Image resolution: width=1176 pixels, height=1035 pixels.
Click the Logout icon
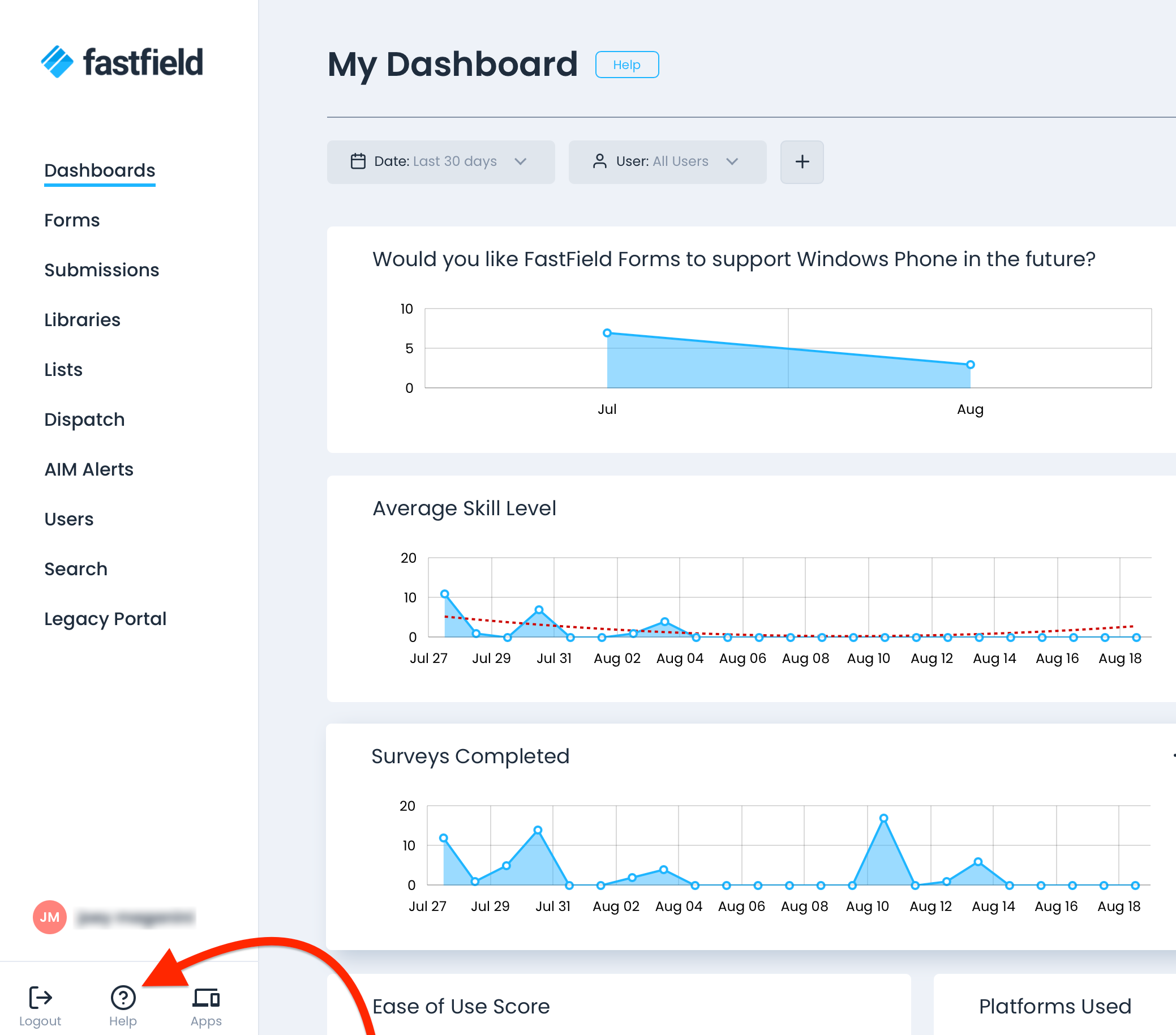40,998
